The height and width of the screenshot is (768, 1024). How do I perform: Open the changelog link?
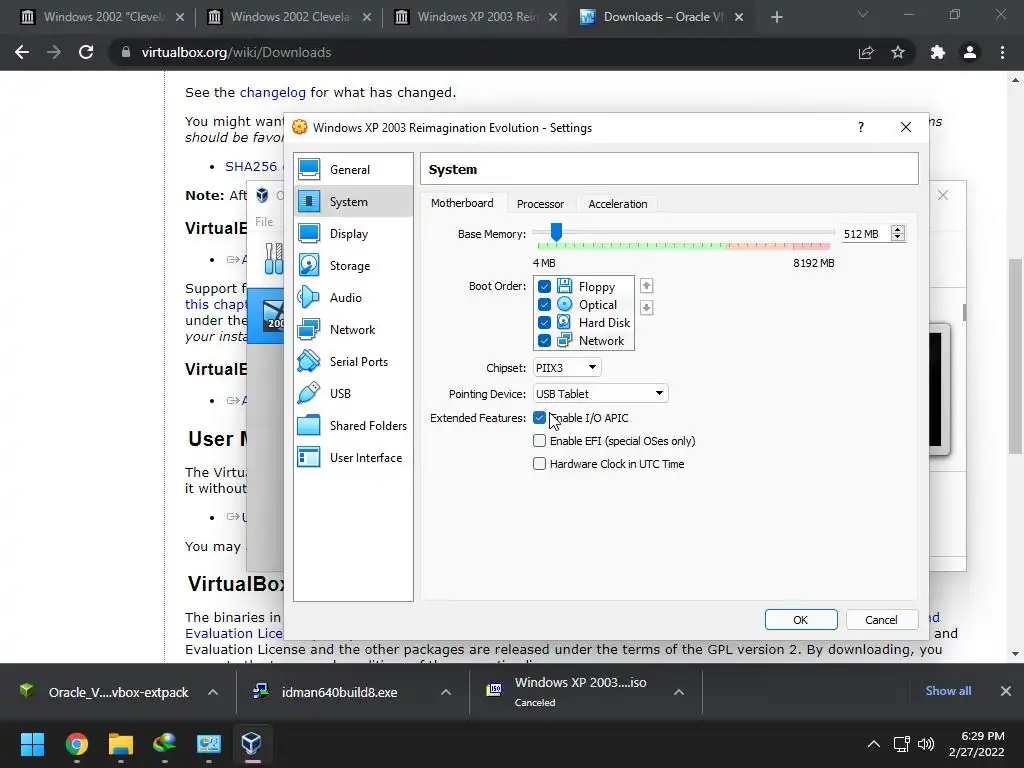pos(272,92)
